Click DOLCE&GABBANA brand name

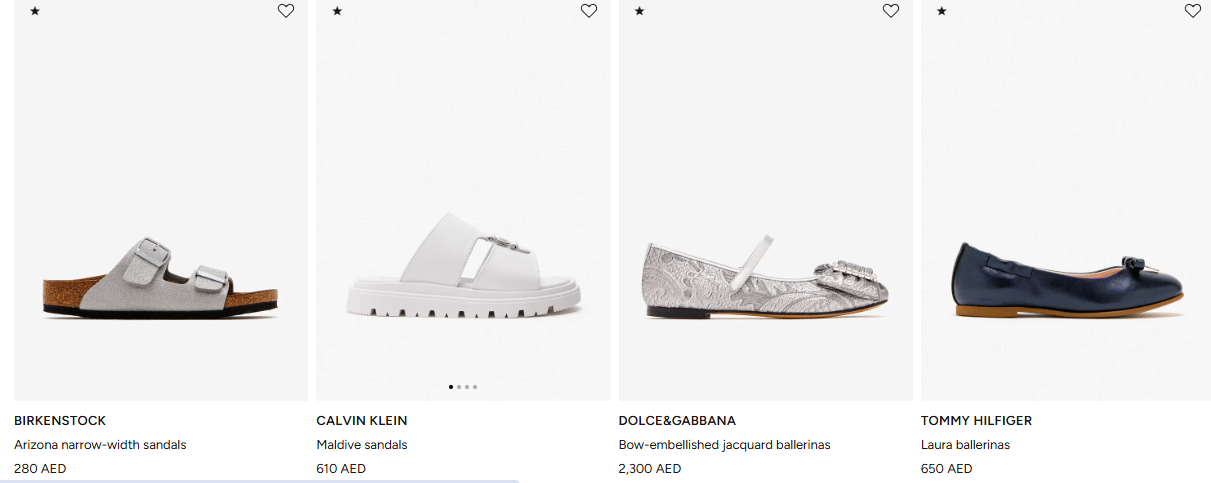pyautogui.click(x=677, y=421)
